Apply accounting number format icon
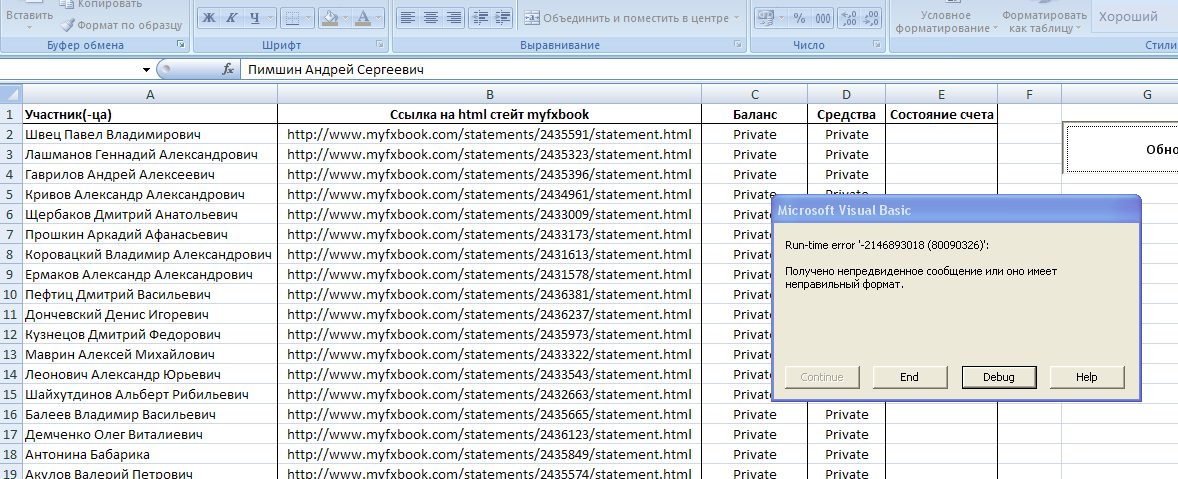Screen dimensions: 1178x479 pyautogui.click(x=766, y=18)
